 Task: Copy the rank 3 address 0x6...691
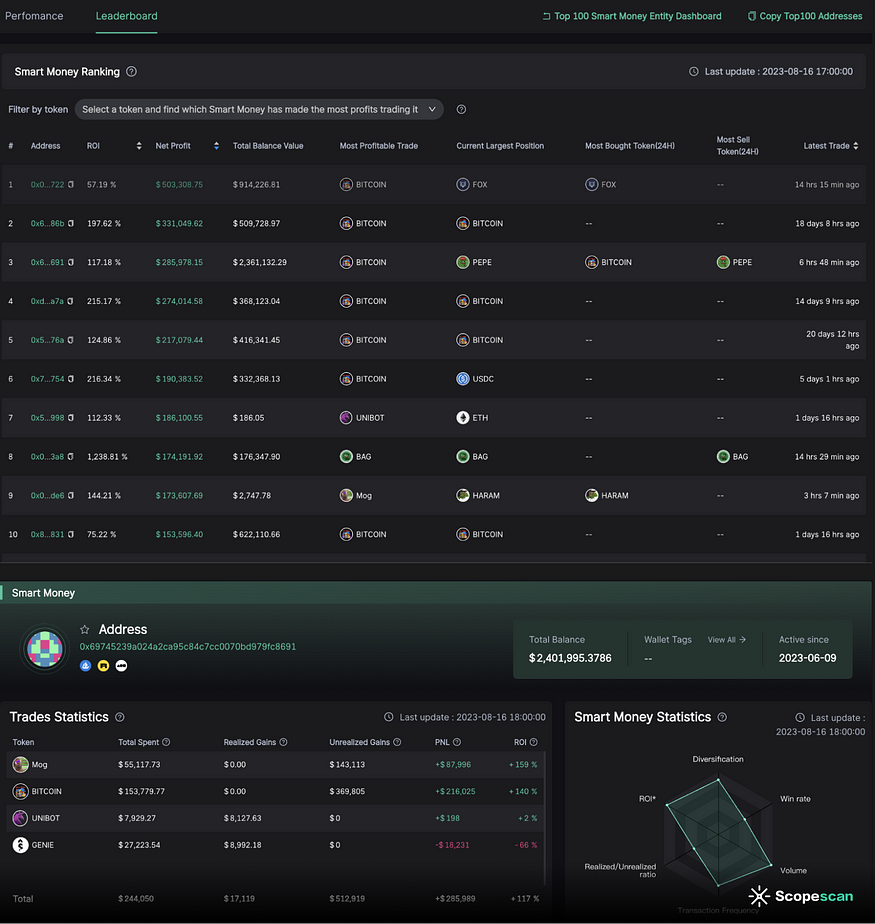[70, 263]
